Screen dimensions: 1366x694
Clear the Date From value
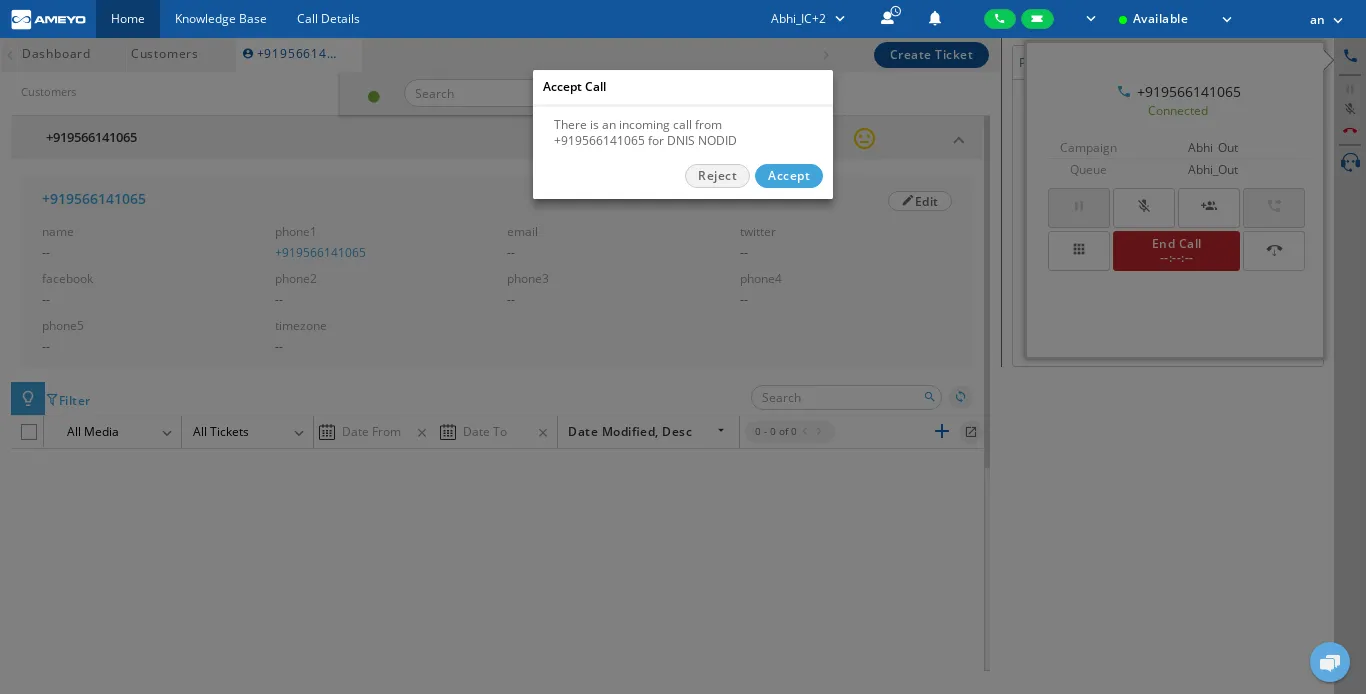(422, 433)
